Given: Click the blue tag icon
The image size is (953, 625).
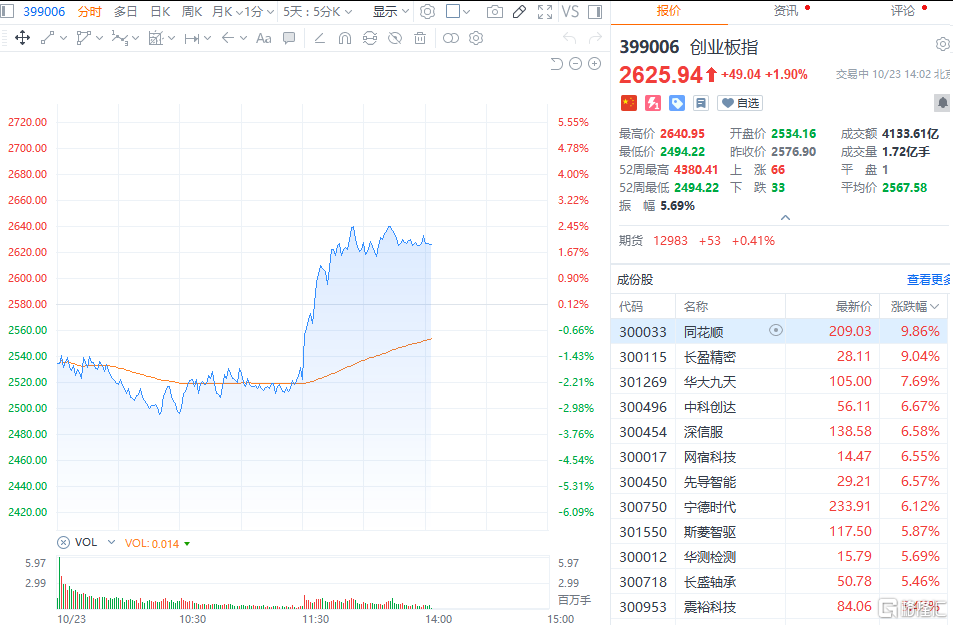Looking at the screenshot, I should tap(677, 103).
